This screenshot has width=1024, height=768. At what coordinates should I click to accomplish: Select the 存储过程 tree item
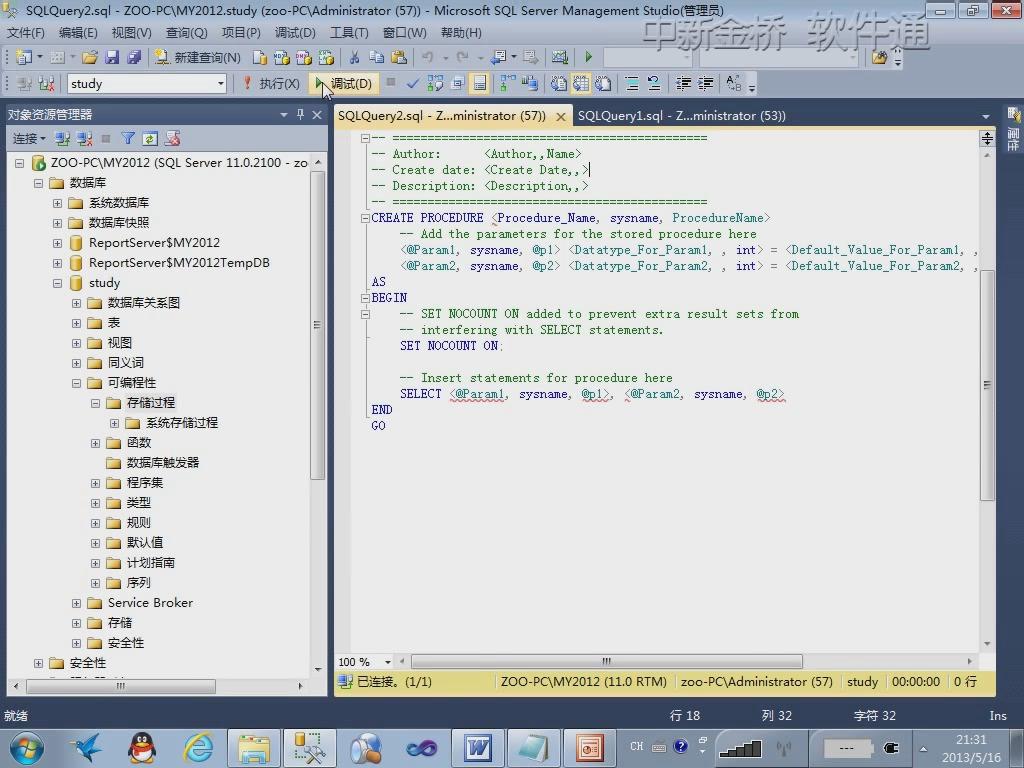(151, 403)
